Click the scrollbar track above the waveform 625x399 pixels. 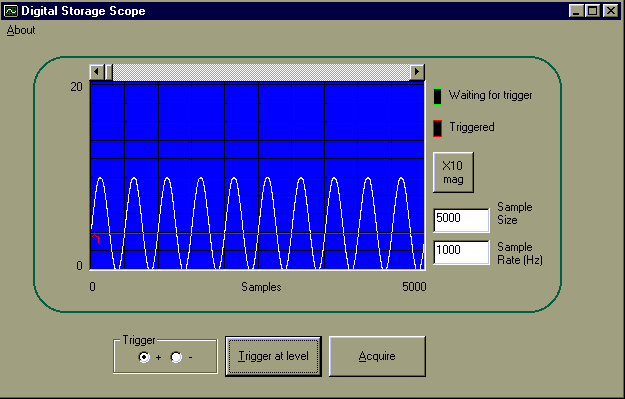(261, 72)
